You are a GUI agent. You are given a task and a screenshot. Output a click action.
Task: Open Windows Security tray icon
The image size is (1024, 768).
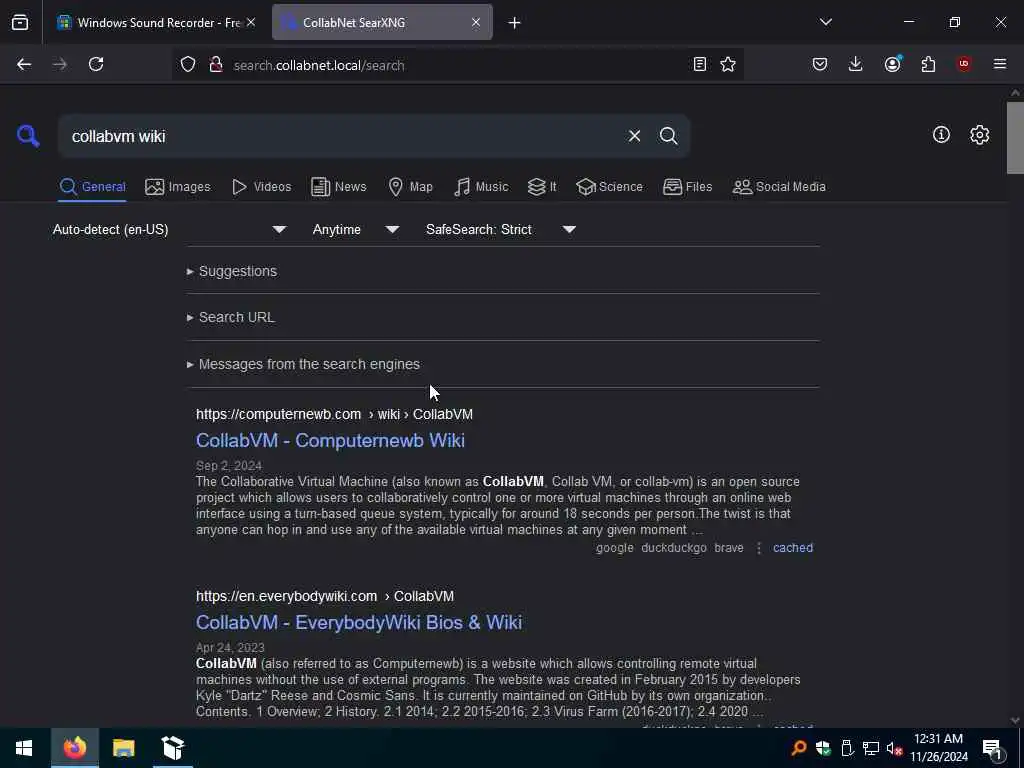click(x=823, y=748)
